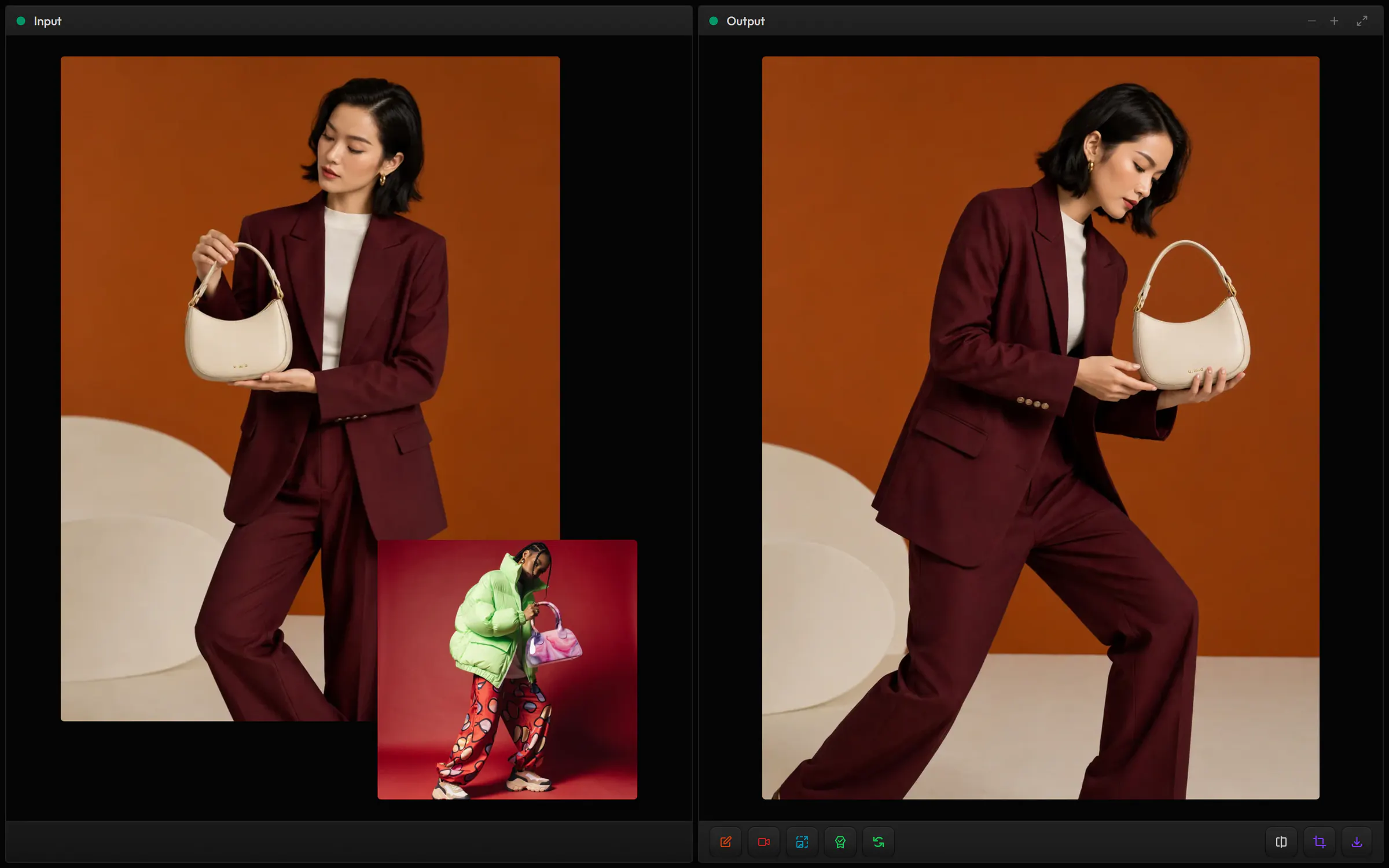Zoom in with the plus icon
Viewport: 1389px width, 868px height.
pos(1334,21)
